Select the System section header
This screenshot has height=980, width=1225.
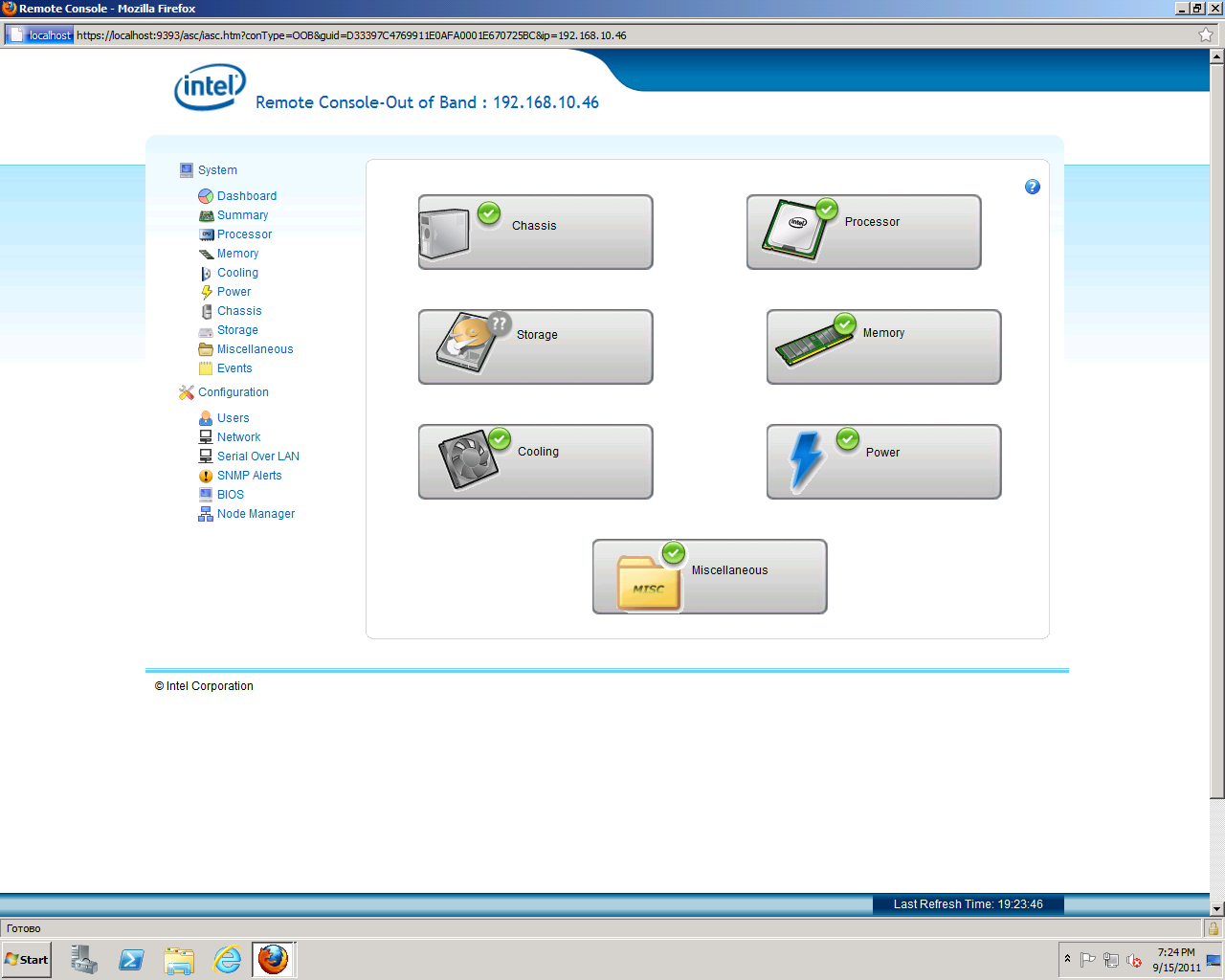point(217,170)
